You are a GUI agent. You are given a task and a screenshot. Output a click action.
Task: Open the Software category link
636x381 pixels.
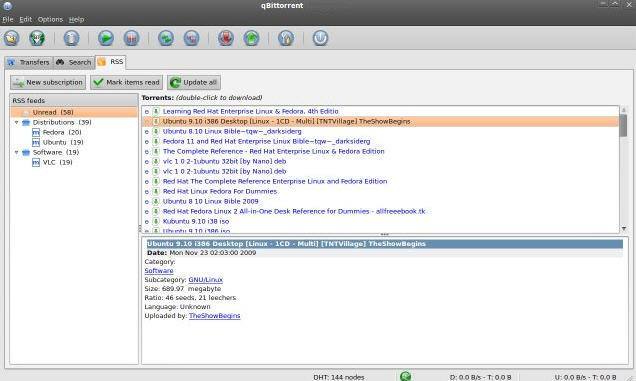(x=159, y=271)
